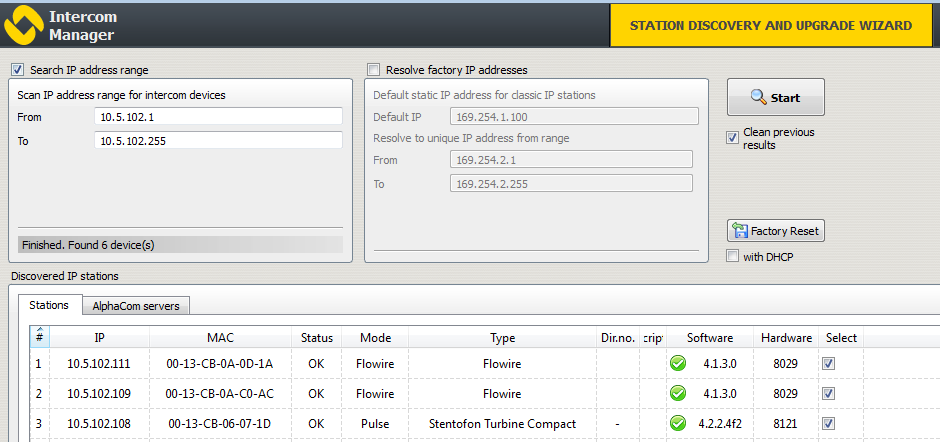
Task: Click green check icon in 10.5.102.109 row
Action: coord(678,393)
